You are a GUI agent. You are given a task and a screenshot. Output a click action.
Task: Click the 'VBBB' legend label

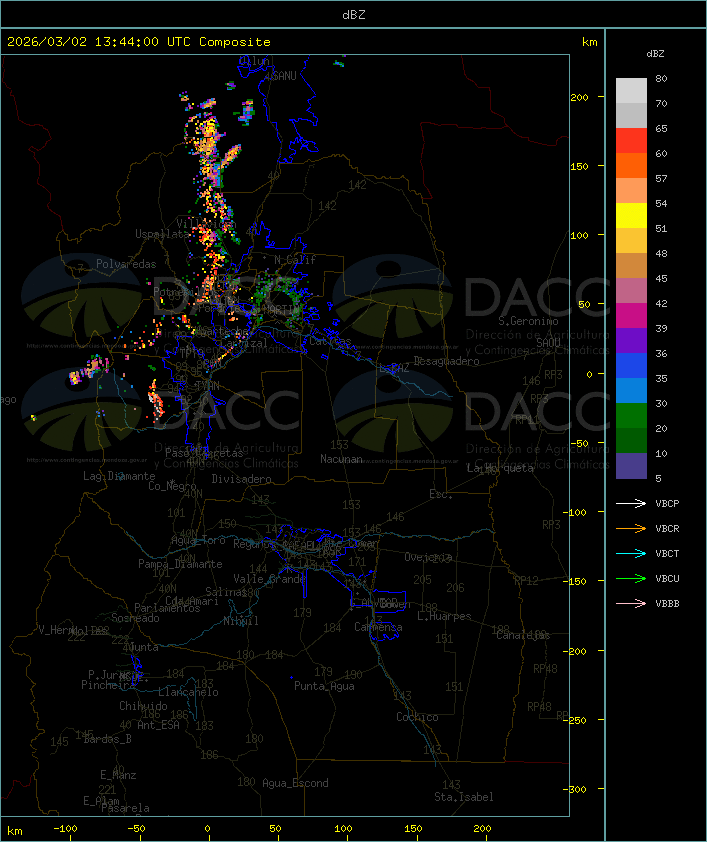click(667, 604)
